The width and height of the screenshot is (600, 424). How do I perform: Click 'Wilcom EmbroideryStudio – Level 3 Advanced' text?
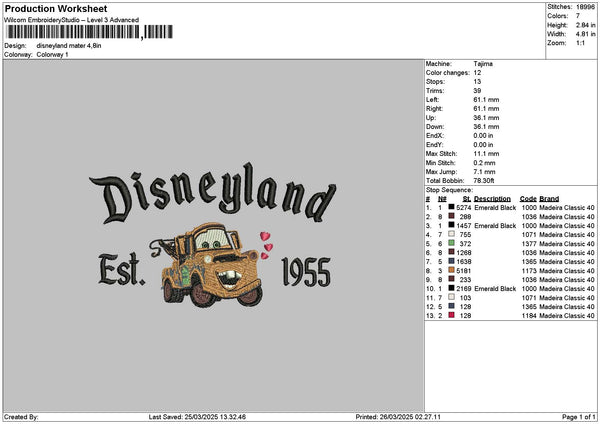click(72, 20)
